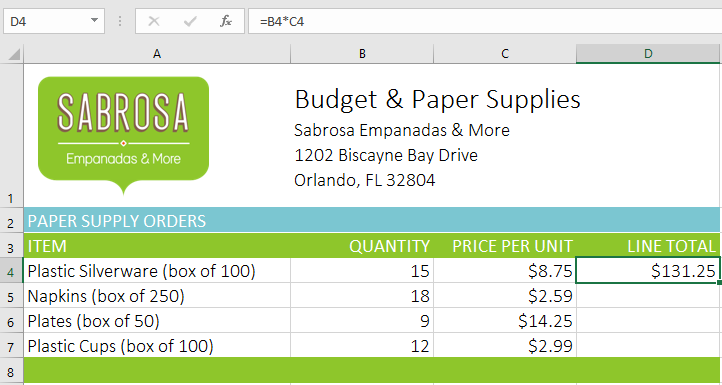Click the fill handle of cell D4
Screen dimensions: 722x385
pos(719,282)
